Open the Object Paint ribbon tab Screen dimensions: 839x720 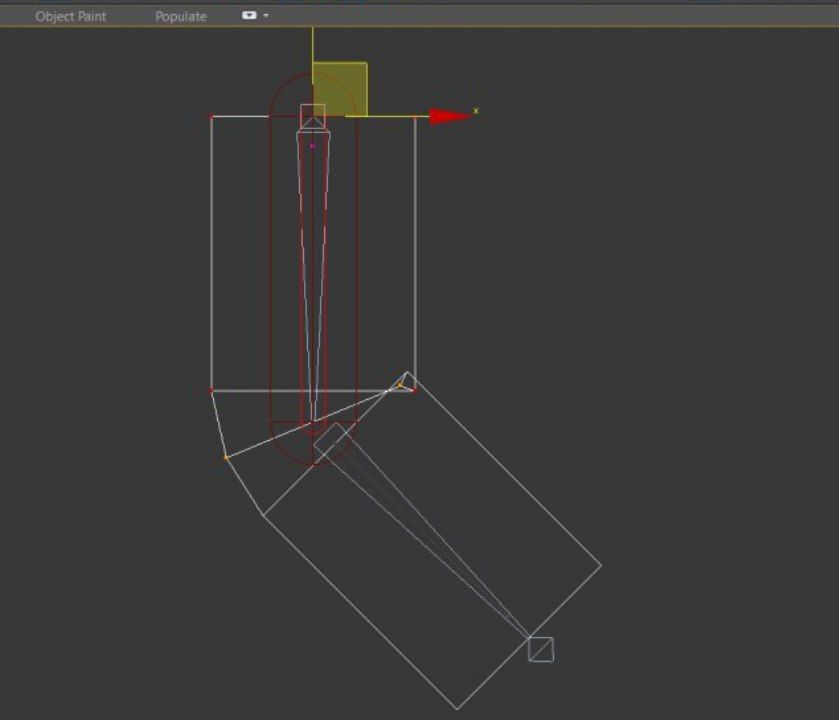coord(71,17)
